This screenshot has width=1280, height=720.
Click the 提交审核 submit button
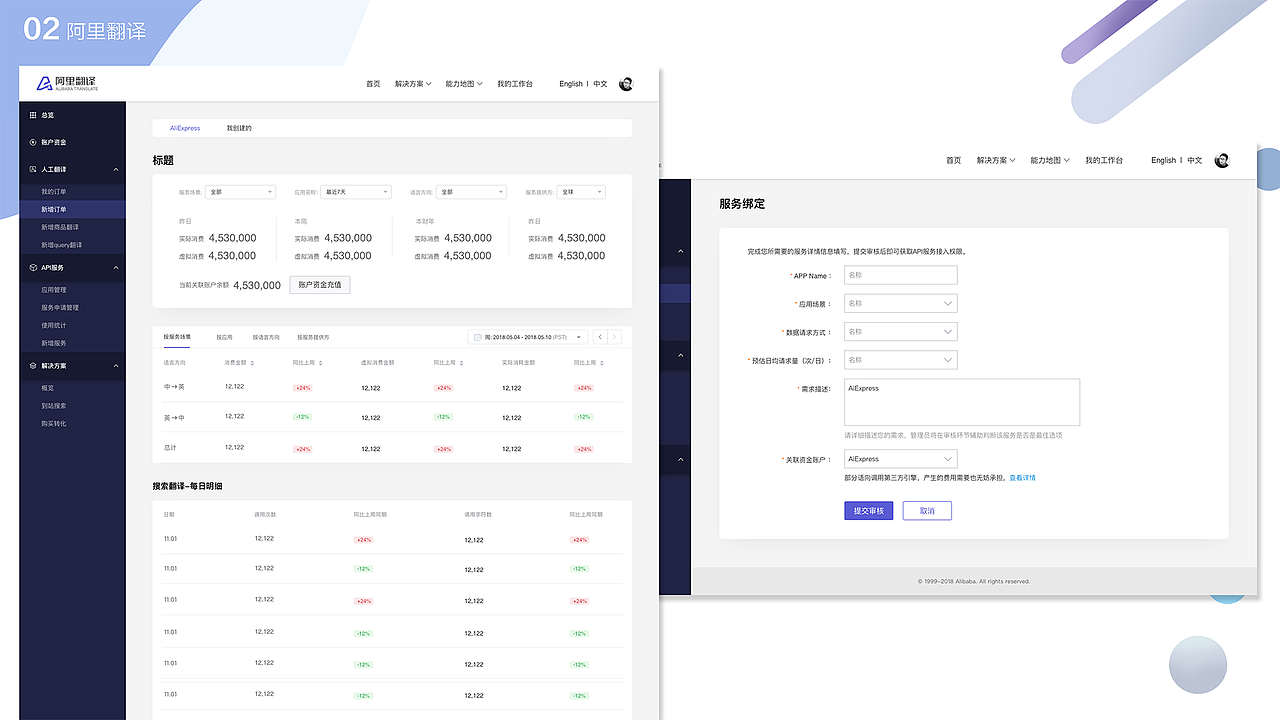coord(869,511)
